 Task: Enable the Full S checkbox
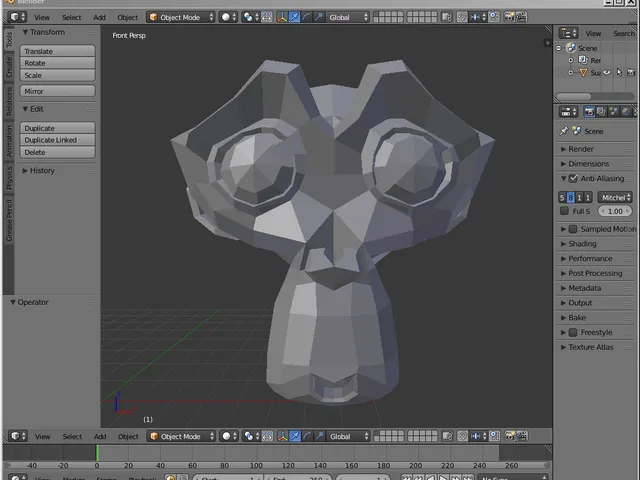click(x=564, y=211)
